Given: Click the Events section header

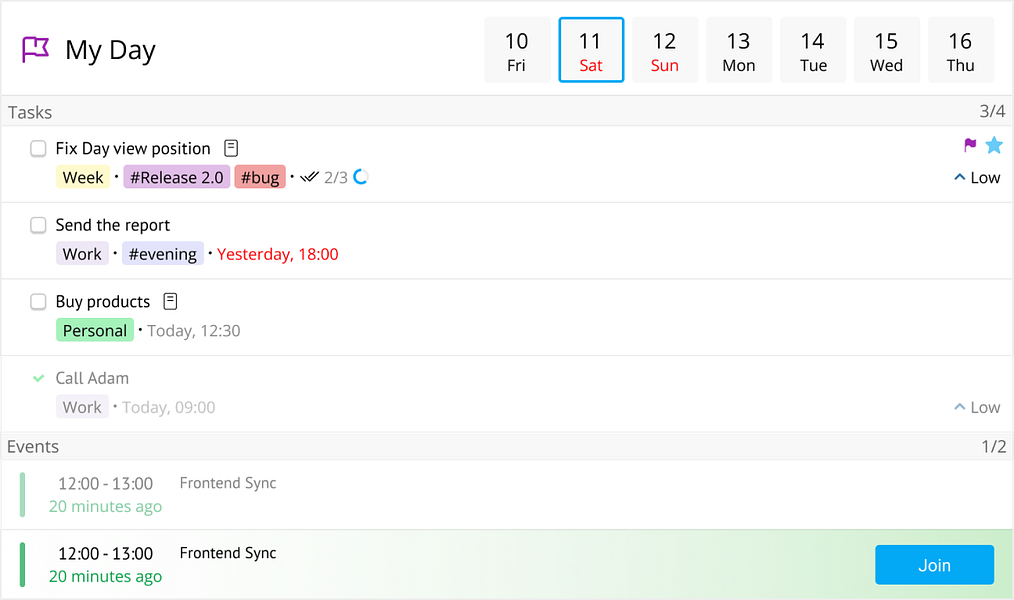Looking at the screenshot, I should pyautogui.click(x=507, y=446).
